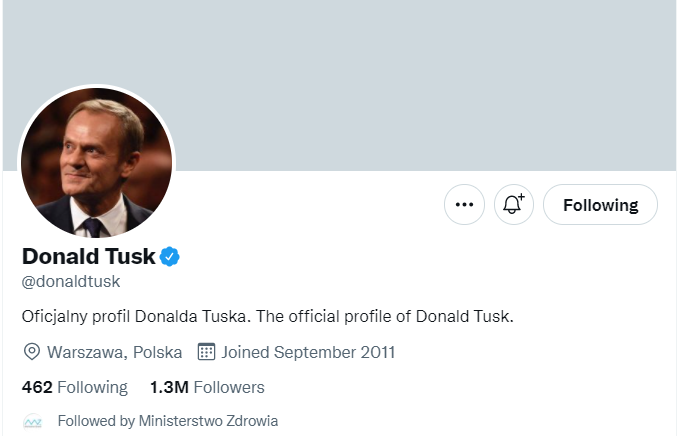Screen dimensions: 680x436
Task: Turn on notifications with the bell icon
Action: 514,205
